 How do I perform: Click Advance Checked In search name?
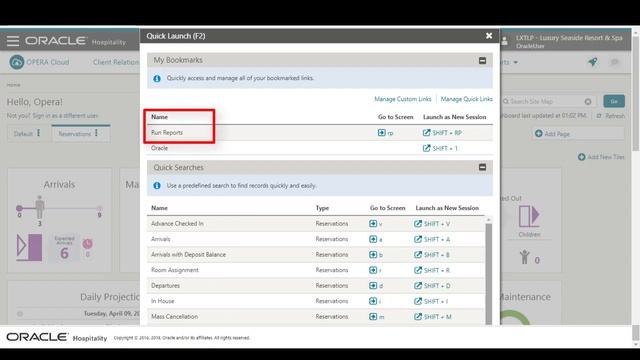pyautogui.click(x=177, y=224)
